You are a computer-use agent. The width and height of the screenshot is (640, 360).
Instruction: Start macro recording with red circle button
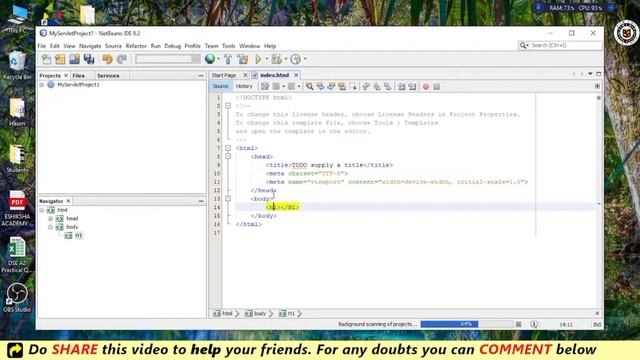(426, 87)
